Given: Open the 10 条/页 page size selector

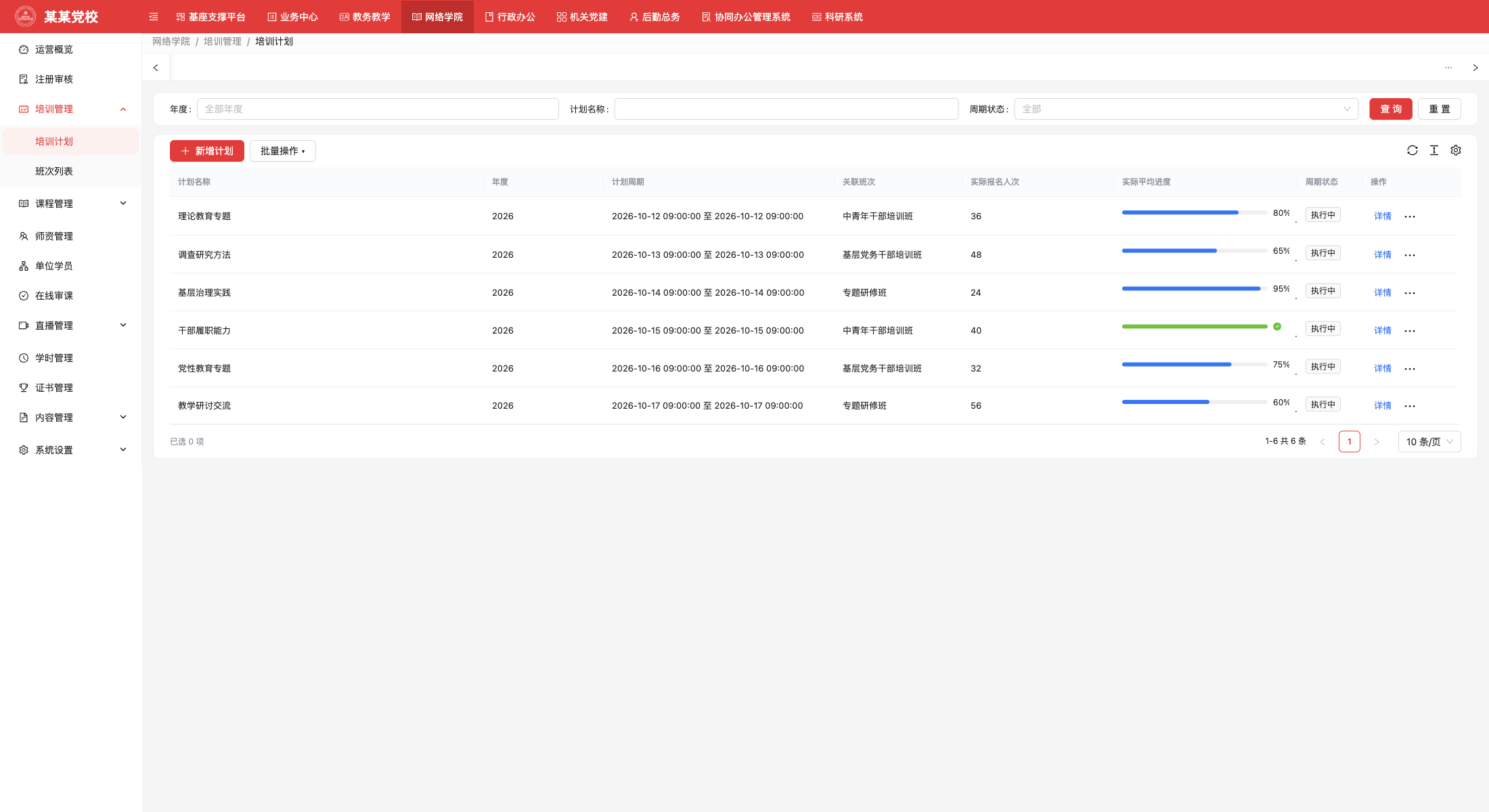Looking at the screenshot, I should click(x=1429, y=442).
